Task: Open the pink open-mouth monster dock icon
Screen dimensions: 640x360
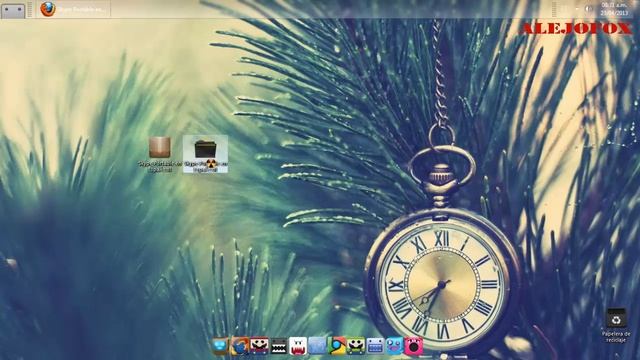Action: tap(413, 346)
